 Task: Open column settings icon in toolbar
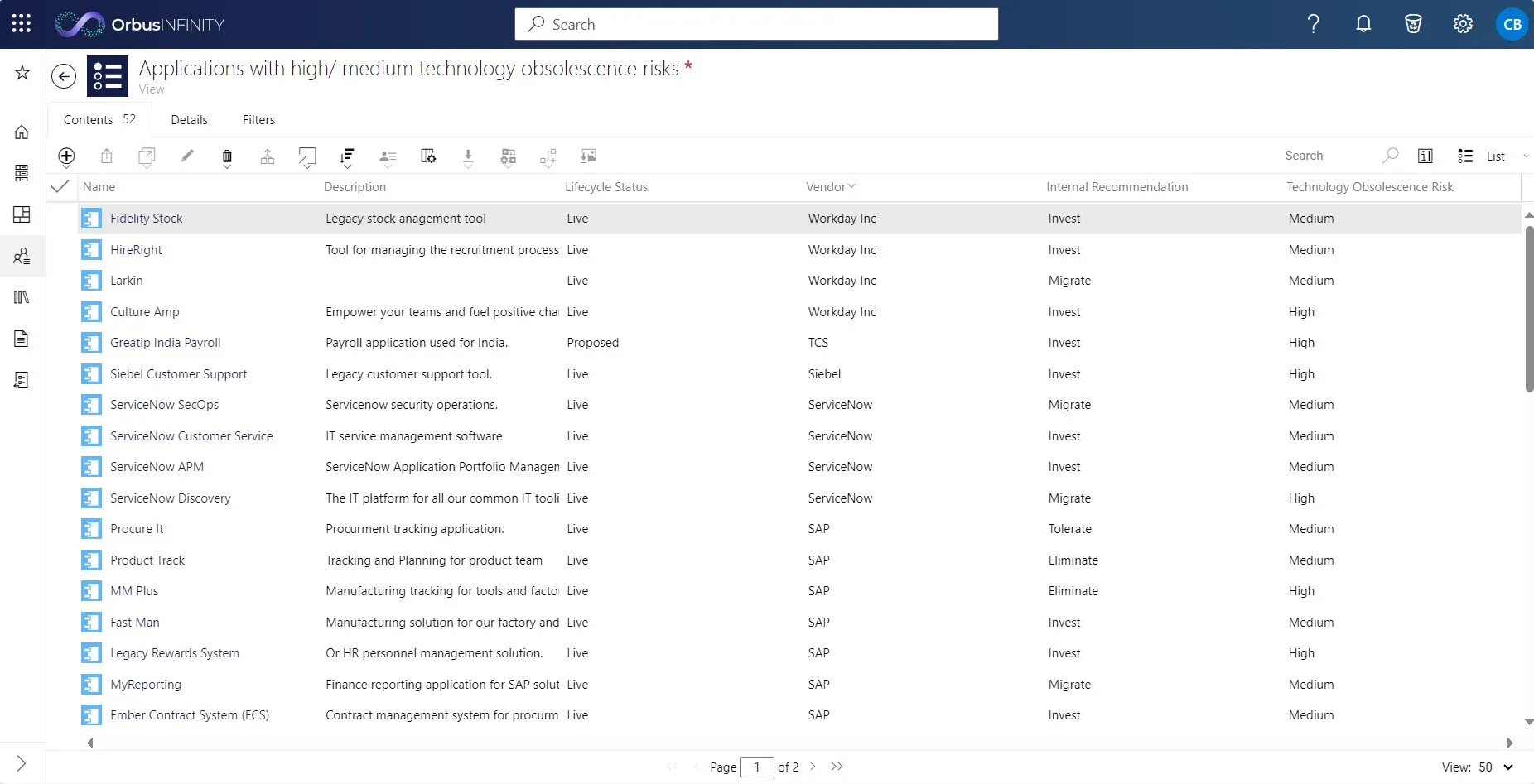[x=428, y=156]
